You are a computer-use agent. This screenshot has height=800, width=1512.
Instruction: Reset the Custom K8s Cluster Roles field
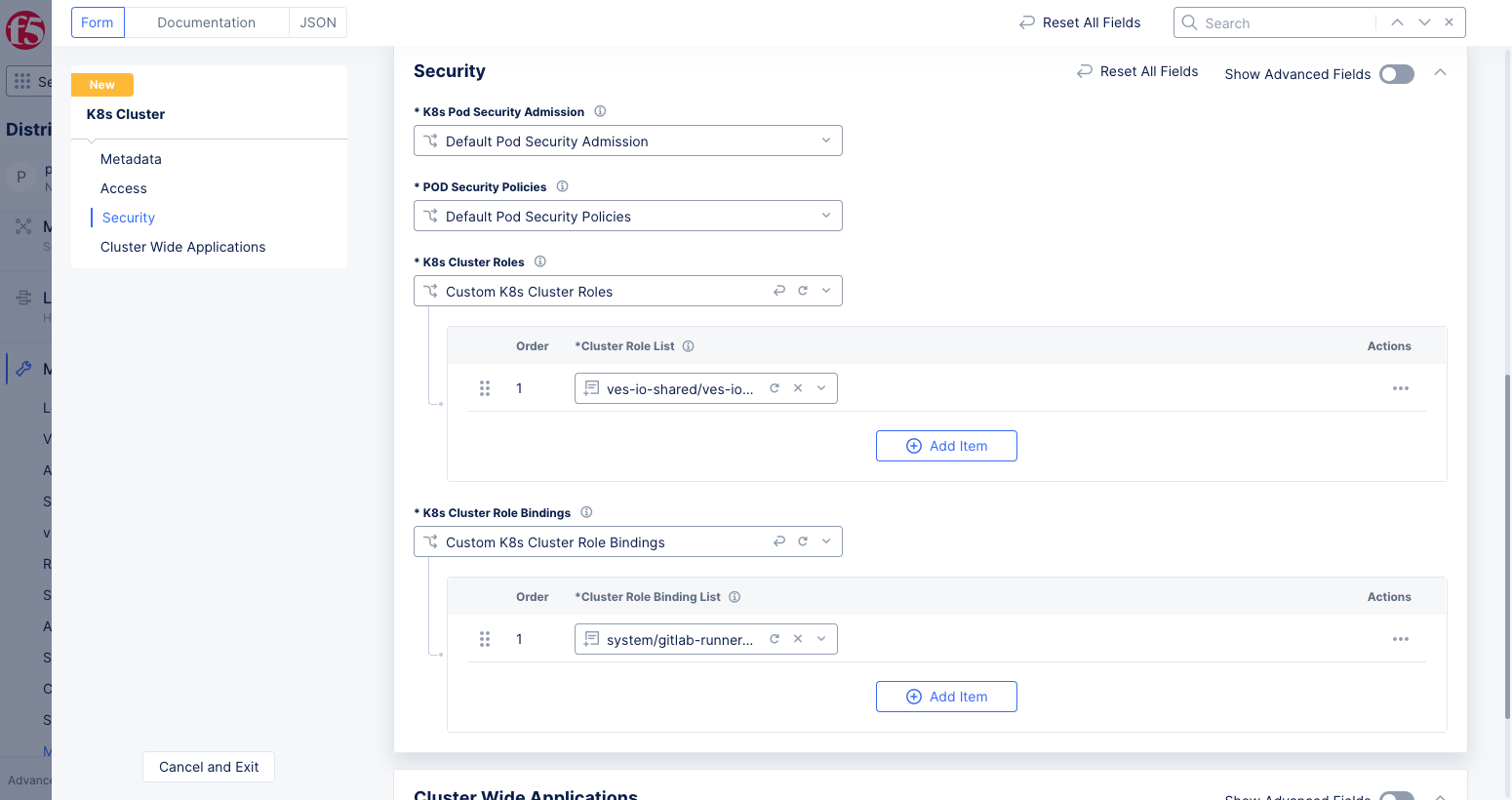point(779,291)
